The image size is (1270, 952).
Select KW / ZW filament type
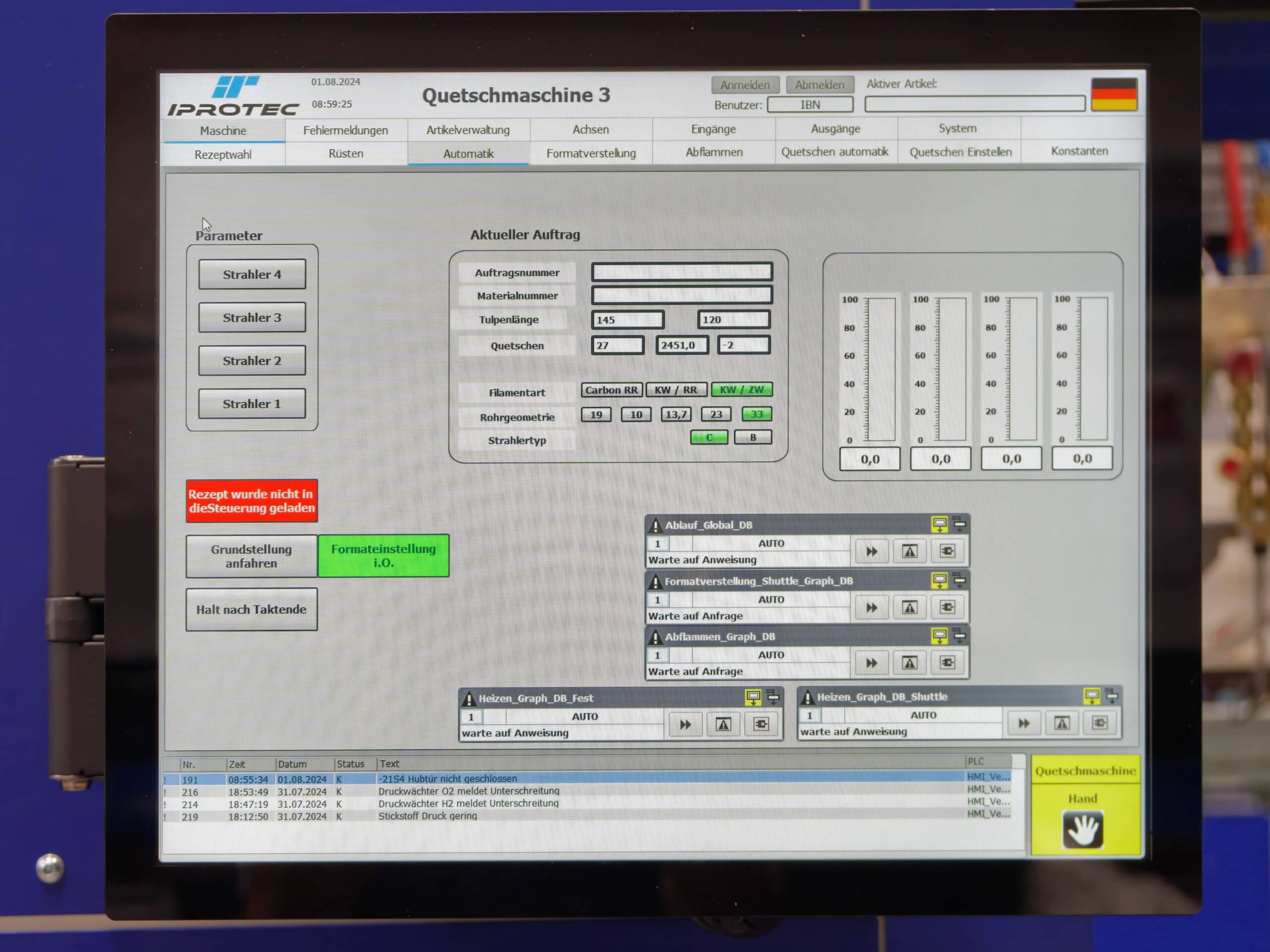(x=742, y=389)
